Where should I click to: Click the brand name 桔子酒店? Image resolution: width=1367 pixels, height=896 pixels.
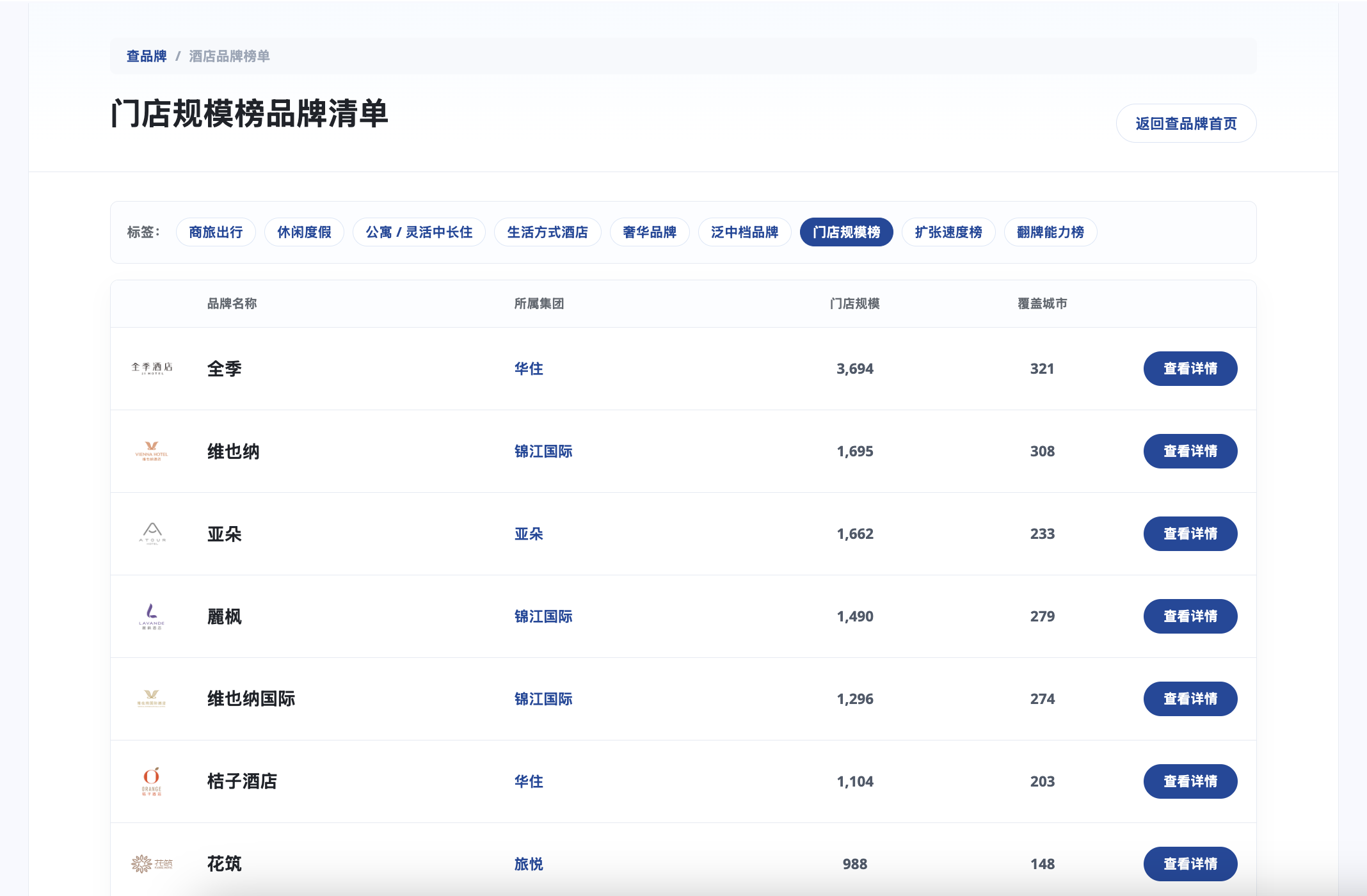pyautogui.click(x=243, y=781)
